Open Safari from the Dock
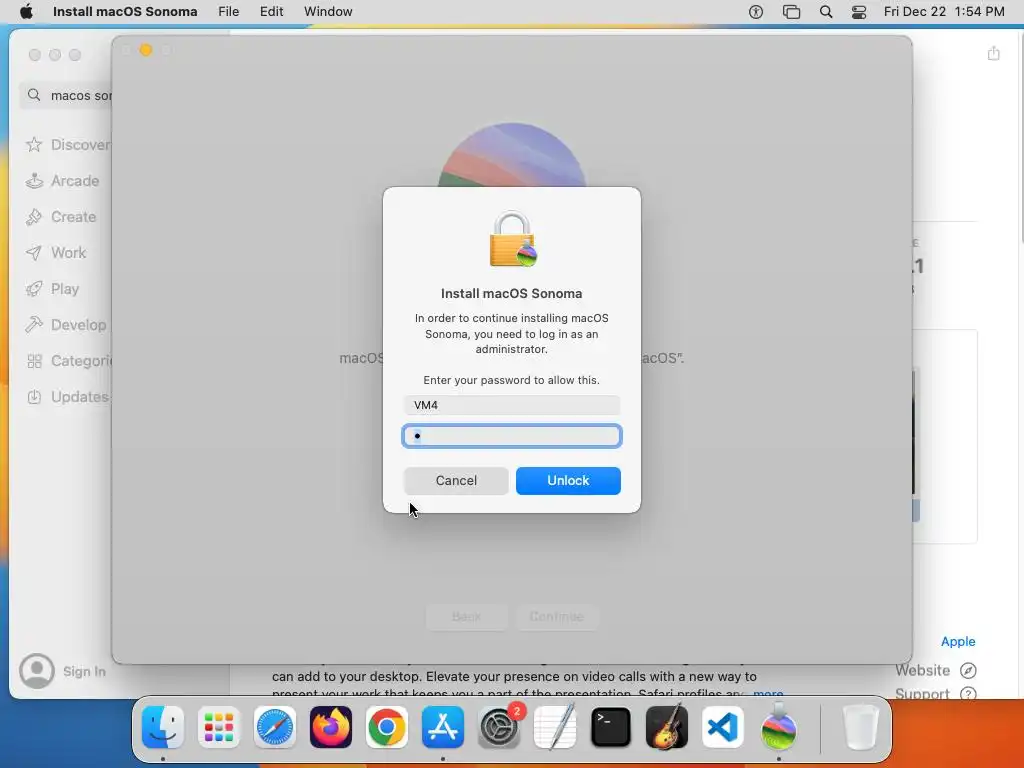 coord(275,727)
